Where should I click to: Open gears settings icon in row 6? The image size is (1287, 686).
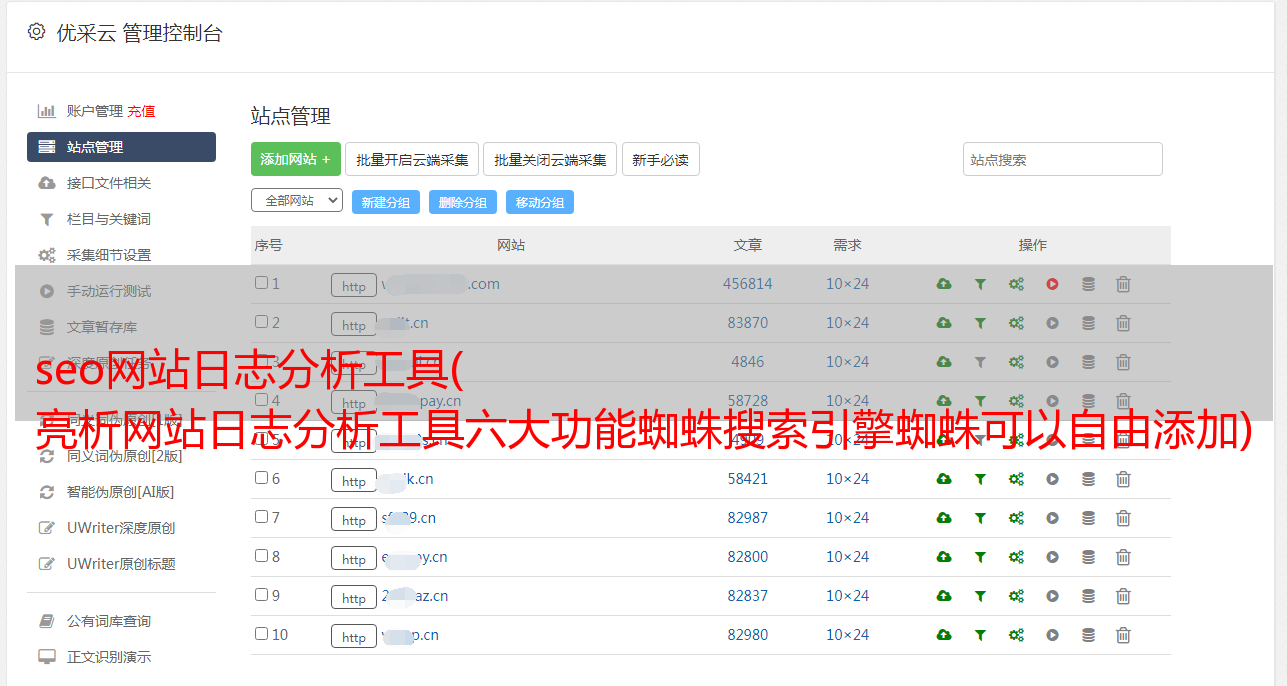coord(1016,479)
